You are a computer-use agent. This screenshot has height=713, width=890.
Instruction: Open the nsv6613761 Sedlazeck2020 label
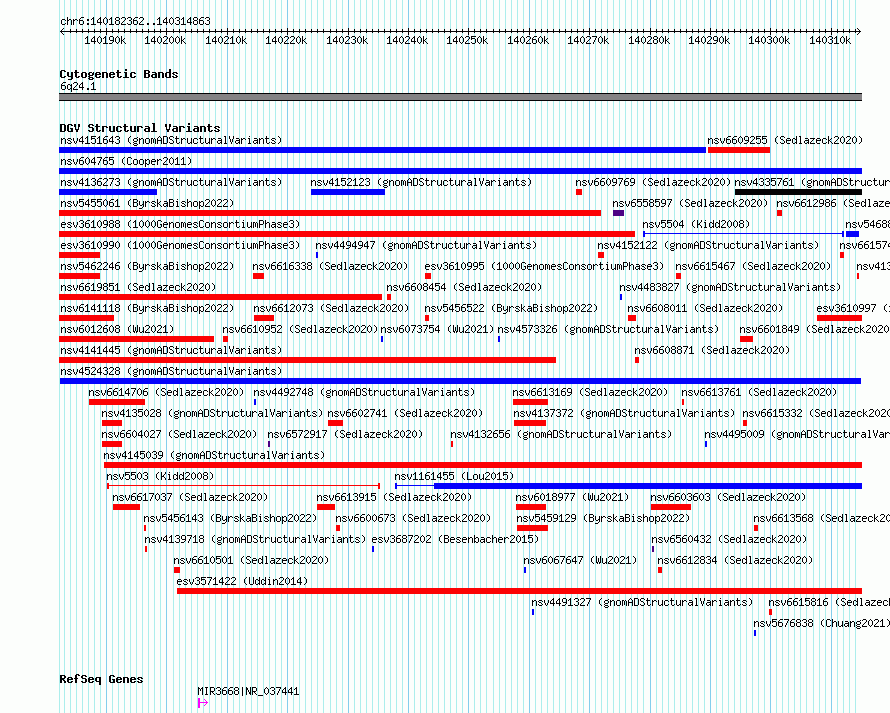click(759, 392)
